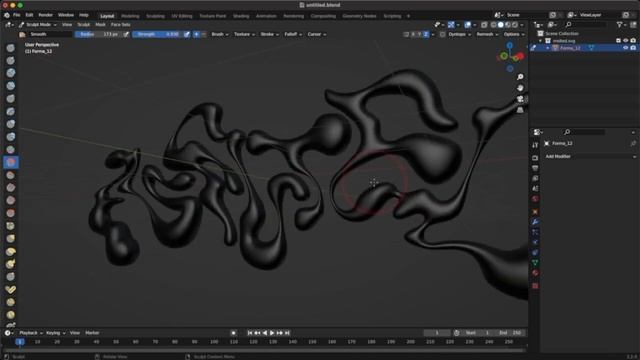Select the Clay brush tool
The height and width of the screenshot is (360, 640).
11,73
